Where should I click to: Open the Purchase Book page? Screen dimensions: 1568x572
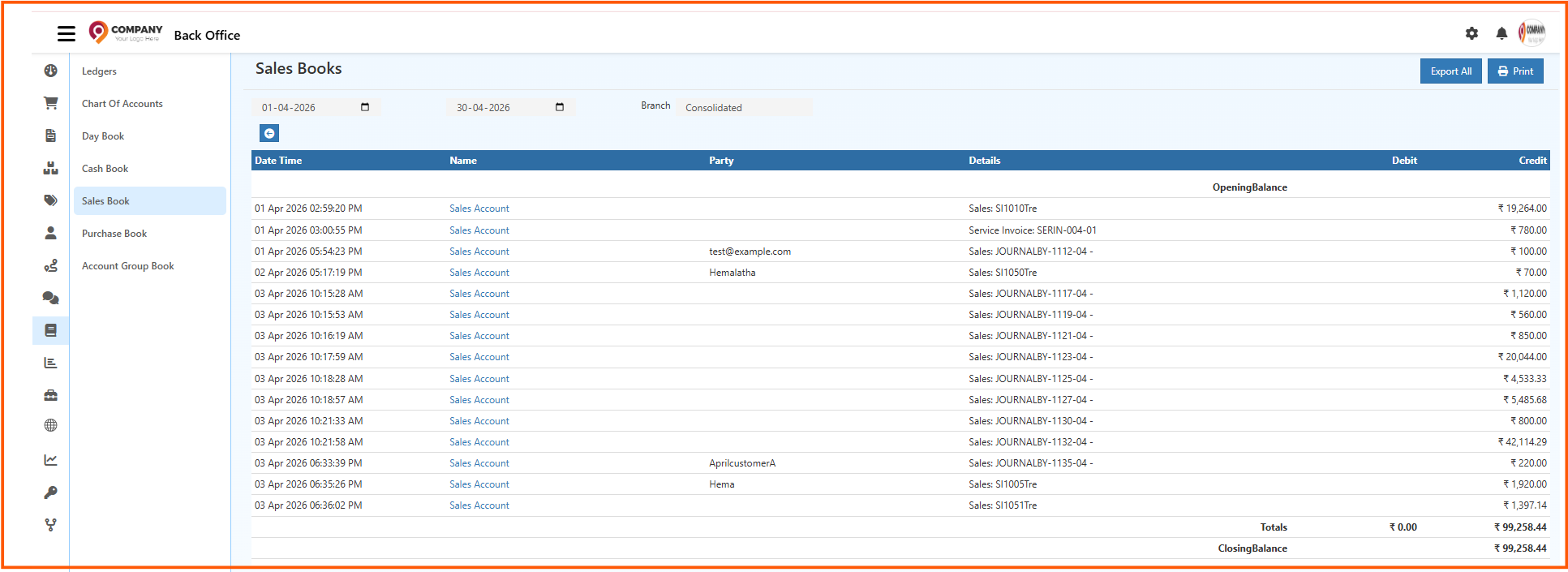click(114, 234)
